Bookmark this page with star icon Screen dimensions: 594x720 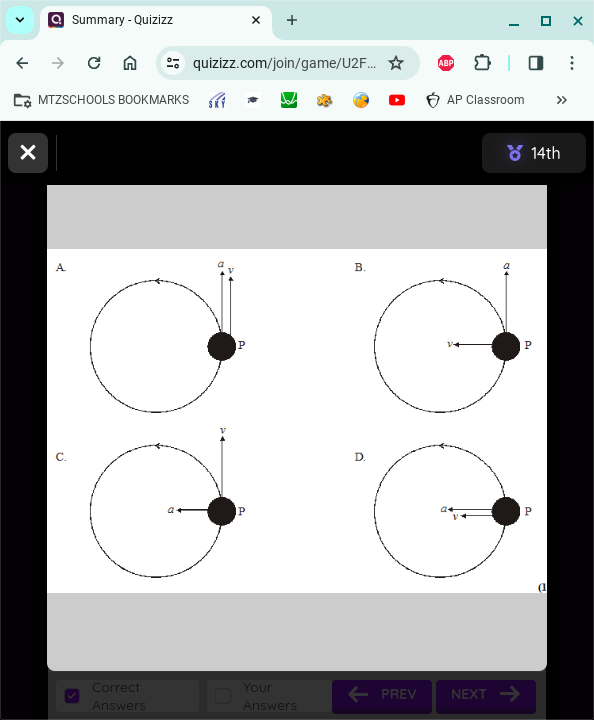[x=396, y=63]
